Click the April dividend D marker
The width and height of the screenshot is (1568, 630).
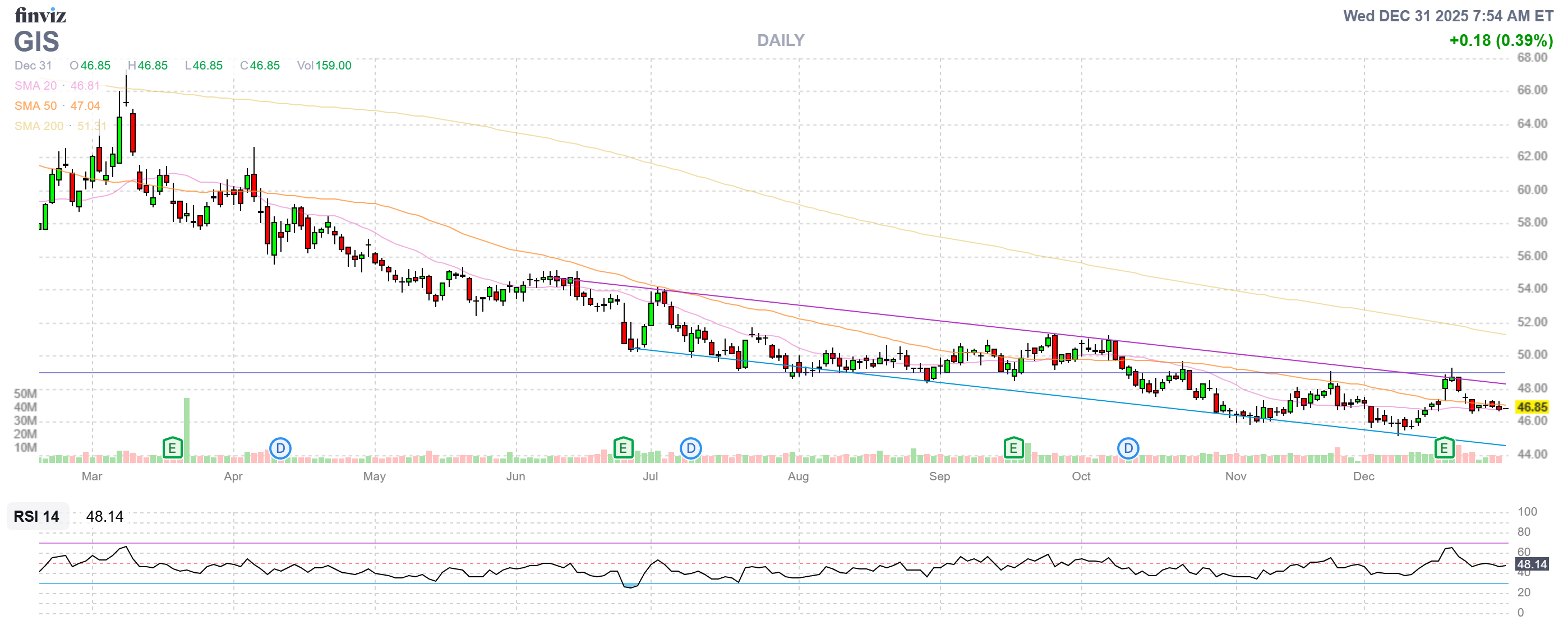pyautogui.click(x=280, y=449)
